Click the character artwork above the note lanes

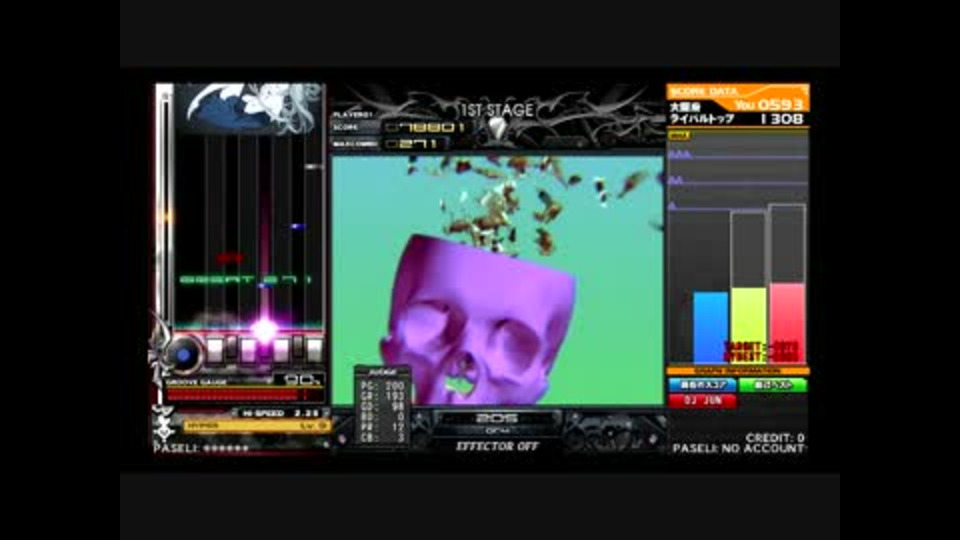(250, 109)
